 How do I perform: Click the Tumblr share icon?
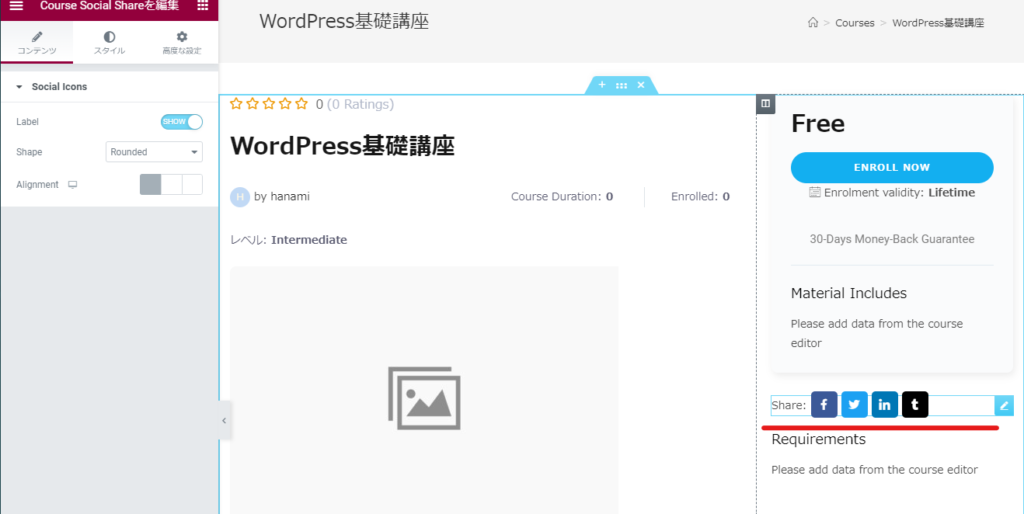(915, 405)
